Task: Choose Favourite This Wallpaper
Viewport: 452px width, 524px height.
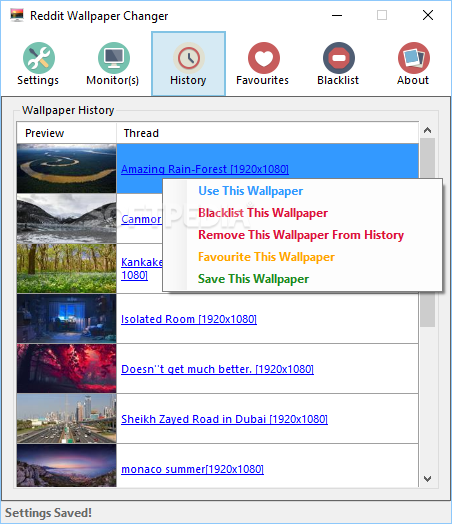Action: pyautogui.click(x=266, y=257)
